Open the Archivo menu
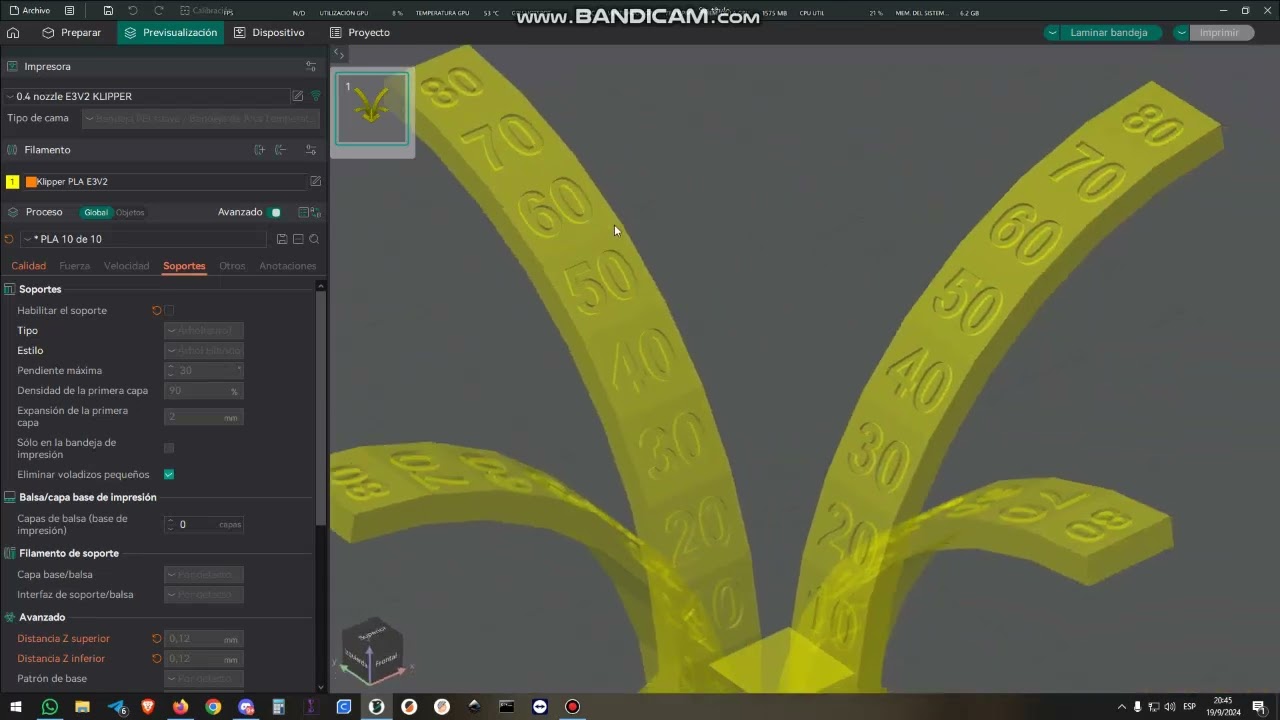The image size is (1280, 720). pos(30,11)
